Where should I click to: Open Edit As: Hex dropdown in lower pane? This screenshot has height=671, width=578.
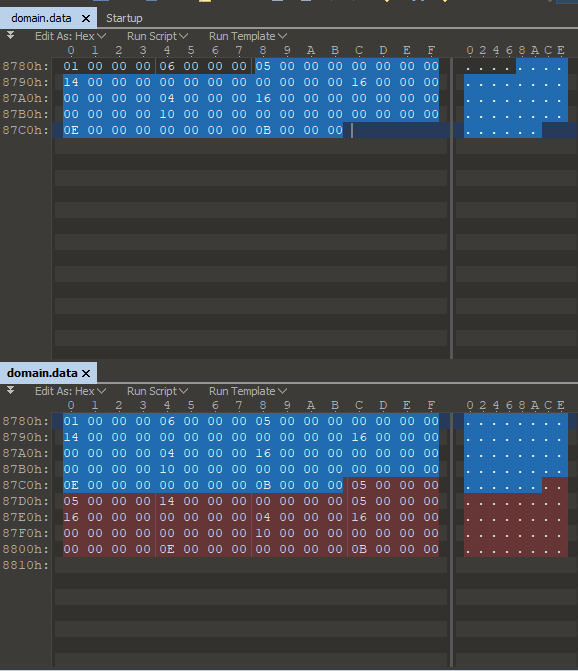point(70,391)
